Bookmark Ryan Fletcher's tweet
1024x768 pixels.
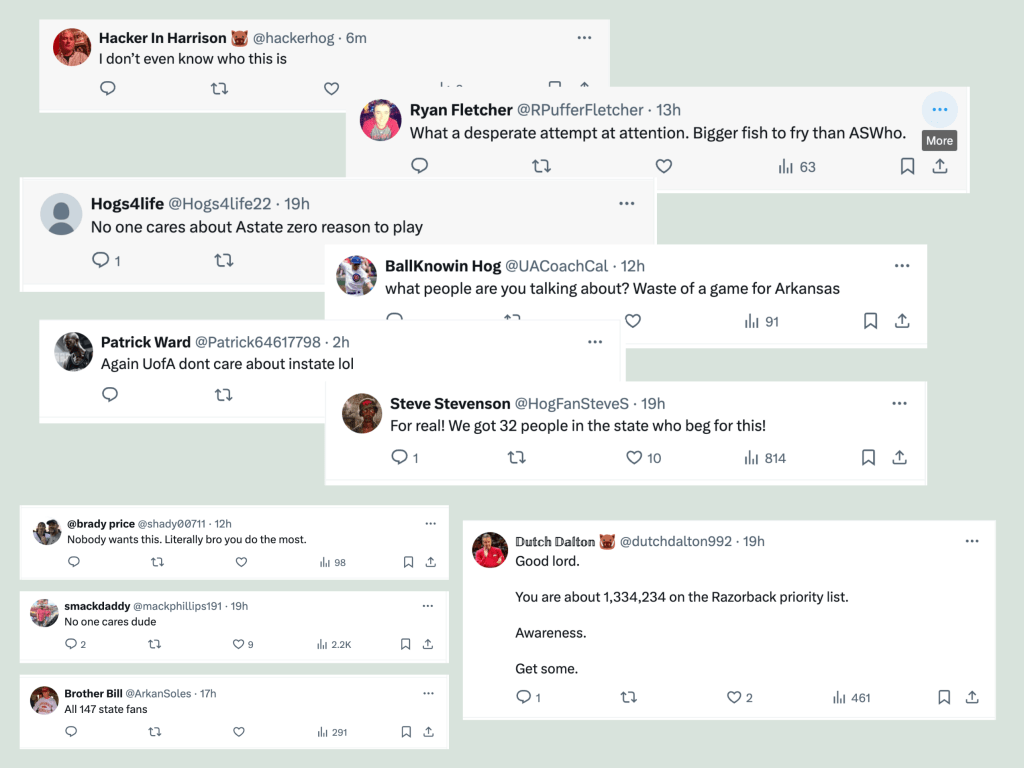907,166
